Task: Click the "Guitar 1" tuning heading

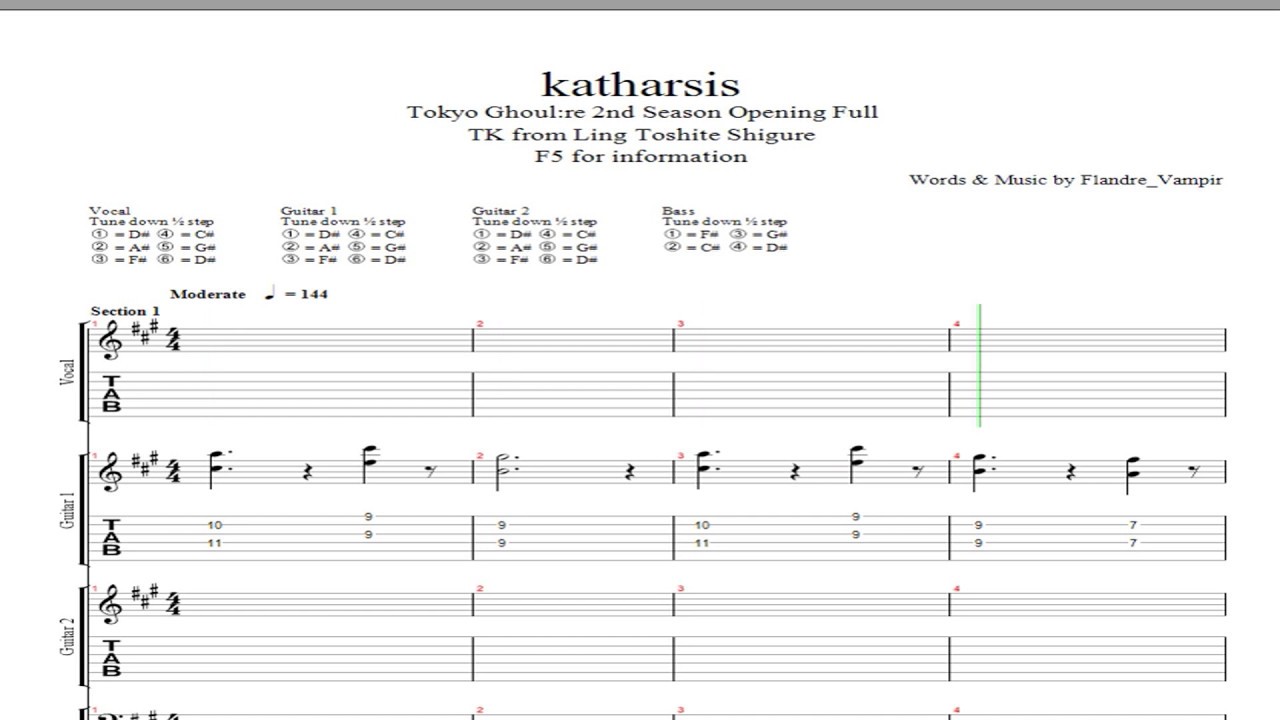Action: [x=309, y=211]
